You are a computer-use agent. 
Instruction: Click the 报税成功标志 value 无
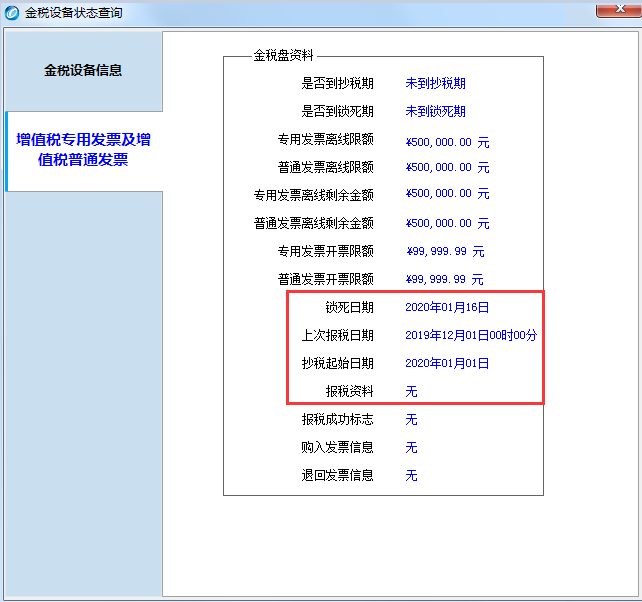pos(411,419)
